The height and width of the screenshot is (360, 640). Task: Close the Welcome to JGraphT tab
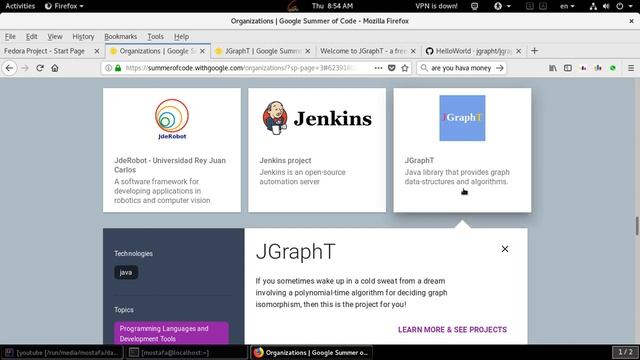pyautogui.click(x=413, y=51)
